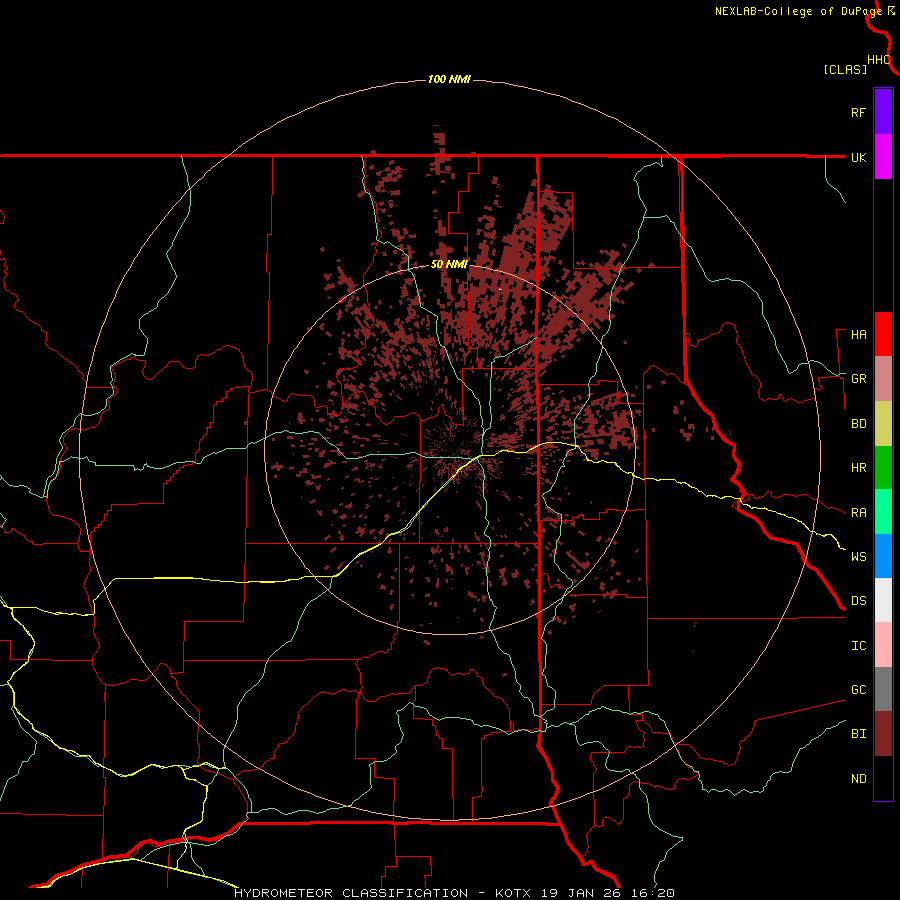This screenshot has width=900, height=900.
Task: Click the "DS" legend label
Action: coord(858,600)
